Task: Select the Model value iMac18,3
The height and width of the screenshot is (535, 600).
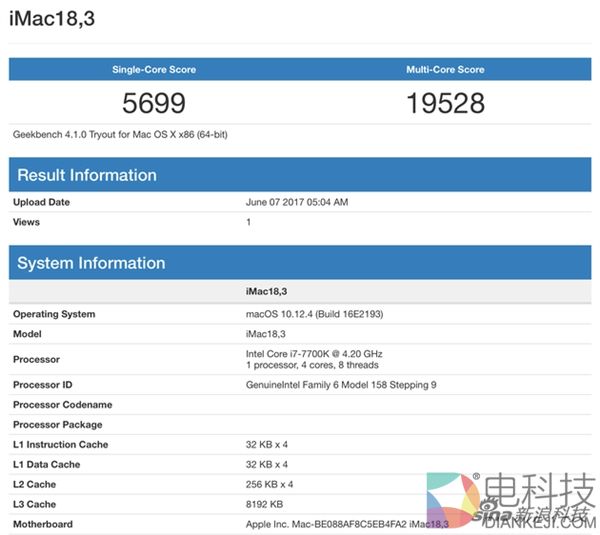Action: pos(266,334)
